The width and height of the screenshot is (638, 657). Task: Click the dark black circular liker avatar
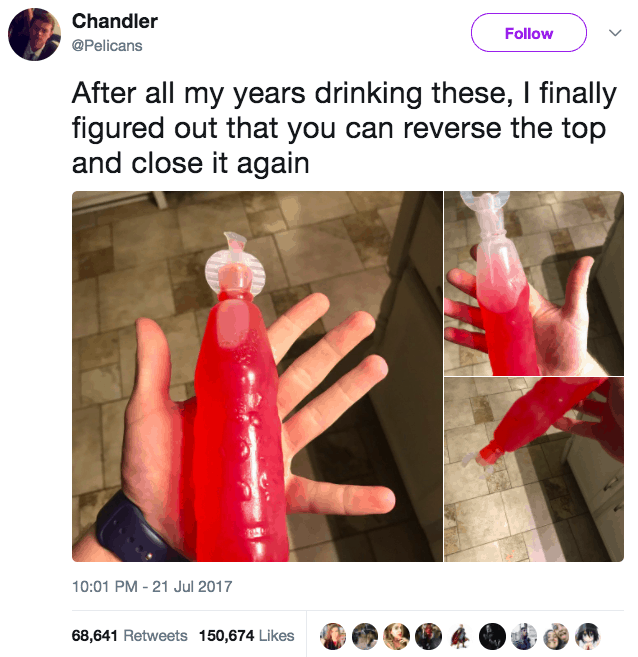[x=492, y=636]
